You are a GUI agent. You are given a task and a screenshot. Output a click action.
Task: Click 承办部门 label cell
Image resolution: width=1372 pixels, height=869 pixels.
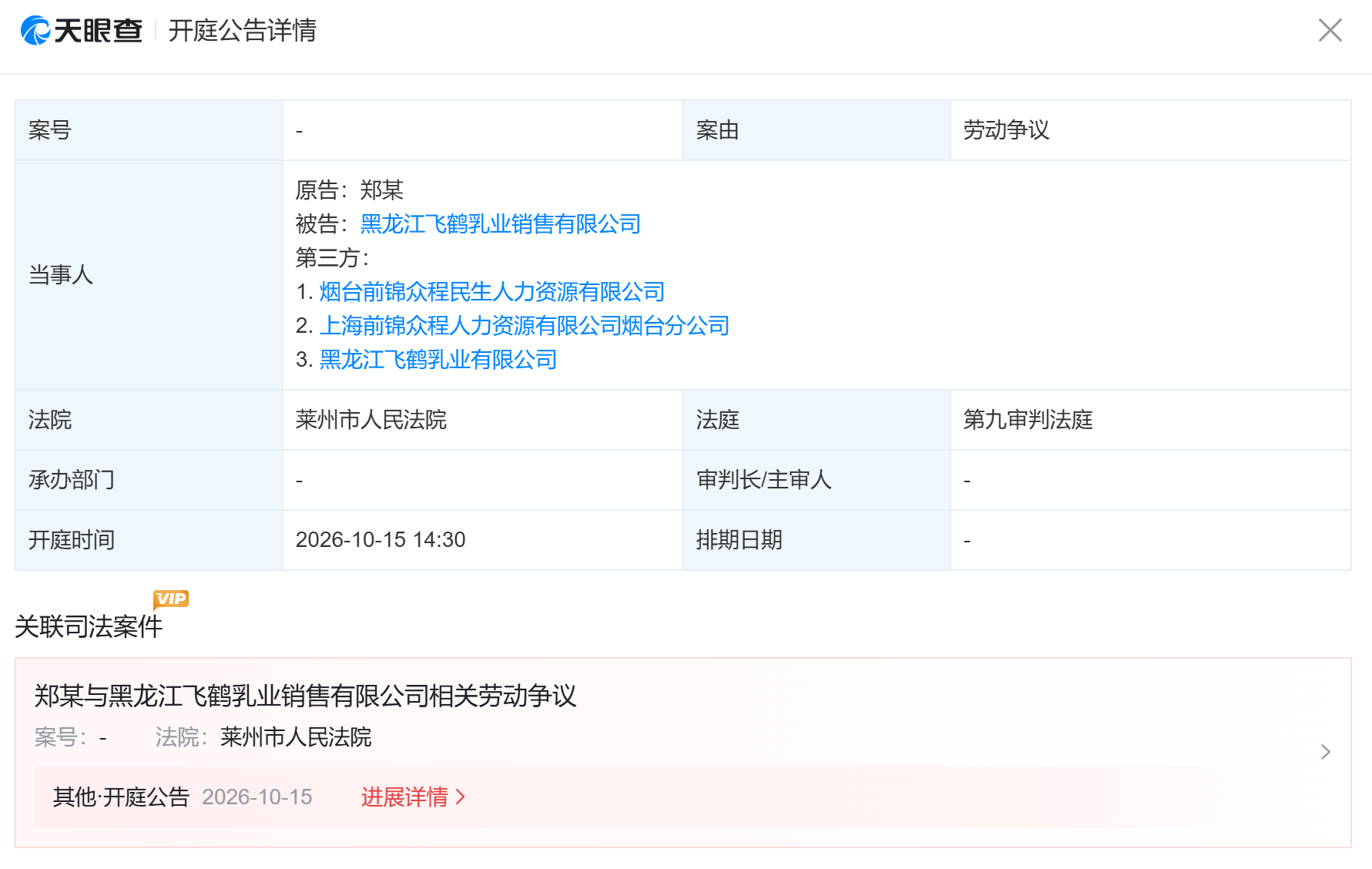point(149,480)
